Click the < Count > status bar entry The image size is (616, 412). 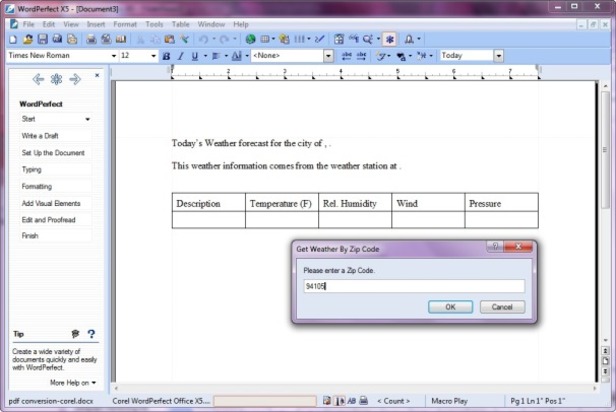(x=393, y=401)
